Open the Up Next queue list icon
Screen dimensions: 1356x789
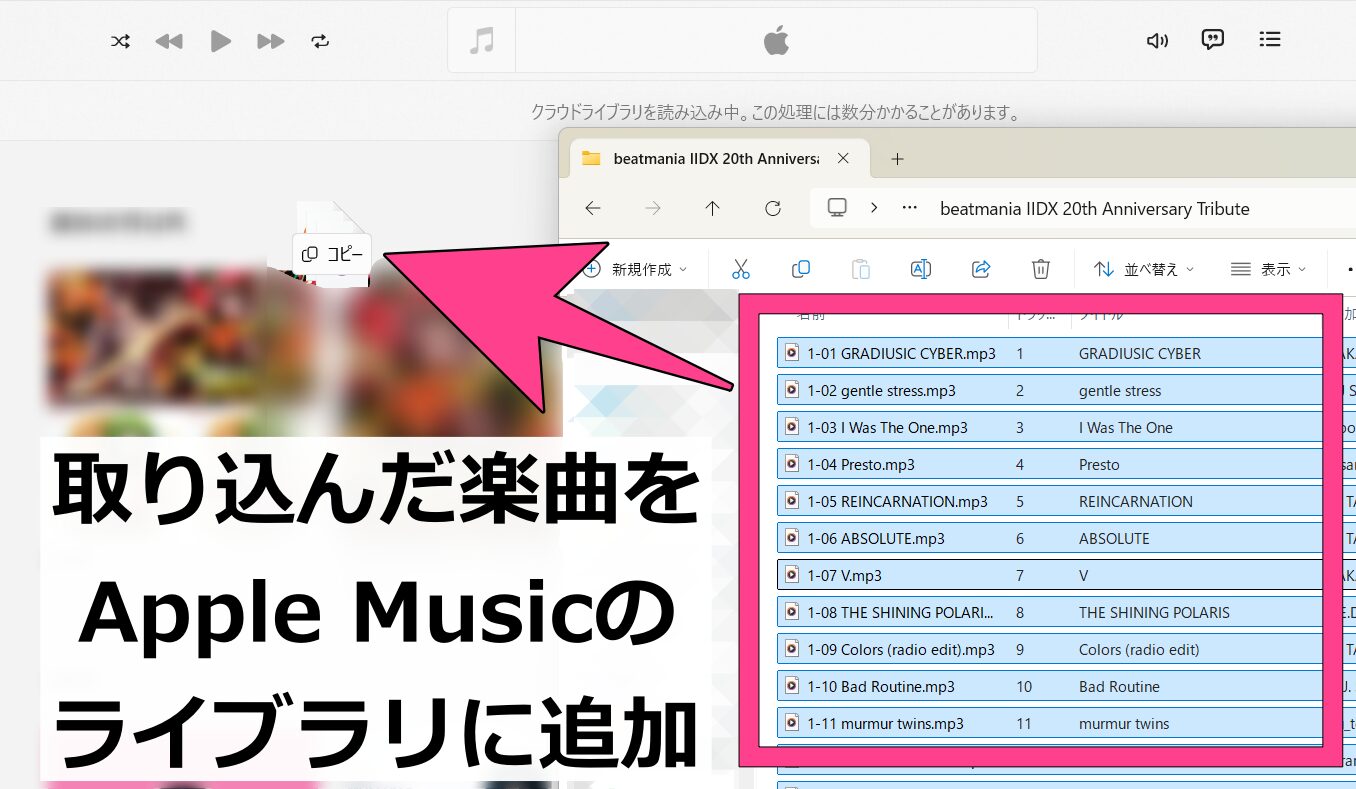(1270, 40)
